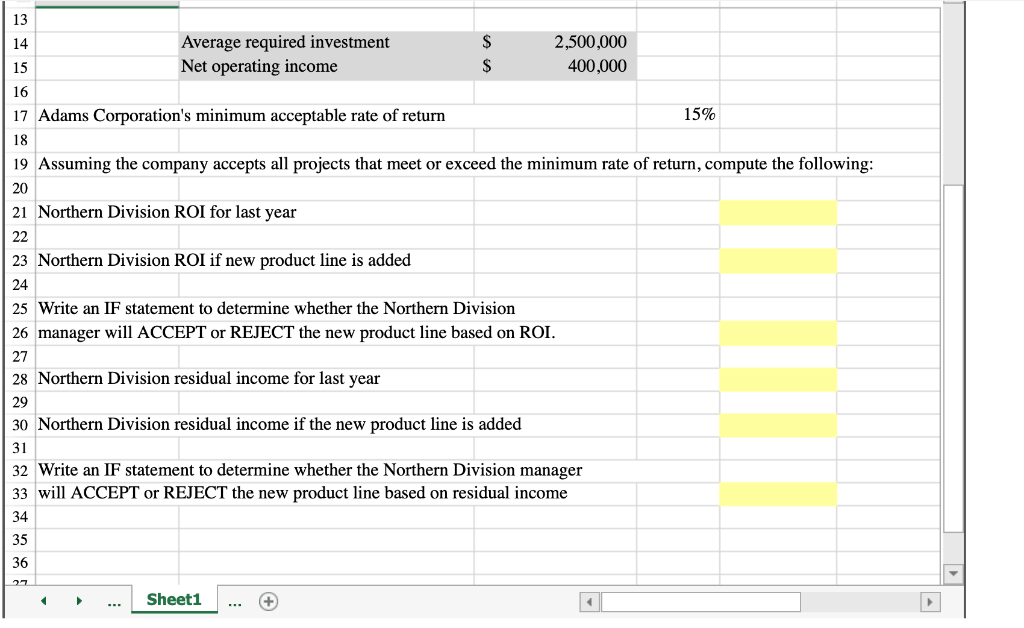Viewport: 1024px width, 628px height.
Task: Click the horizontal scrollbar thumb
Action: [x=699, y=601]
